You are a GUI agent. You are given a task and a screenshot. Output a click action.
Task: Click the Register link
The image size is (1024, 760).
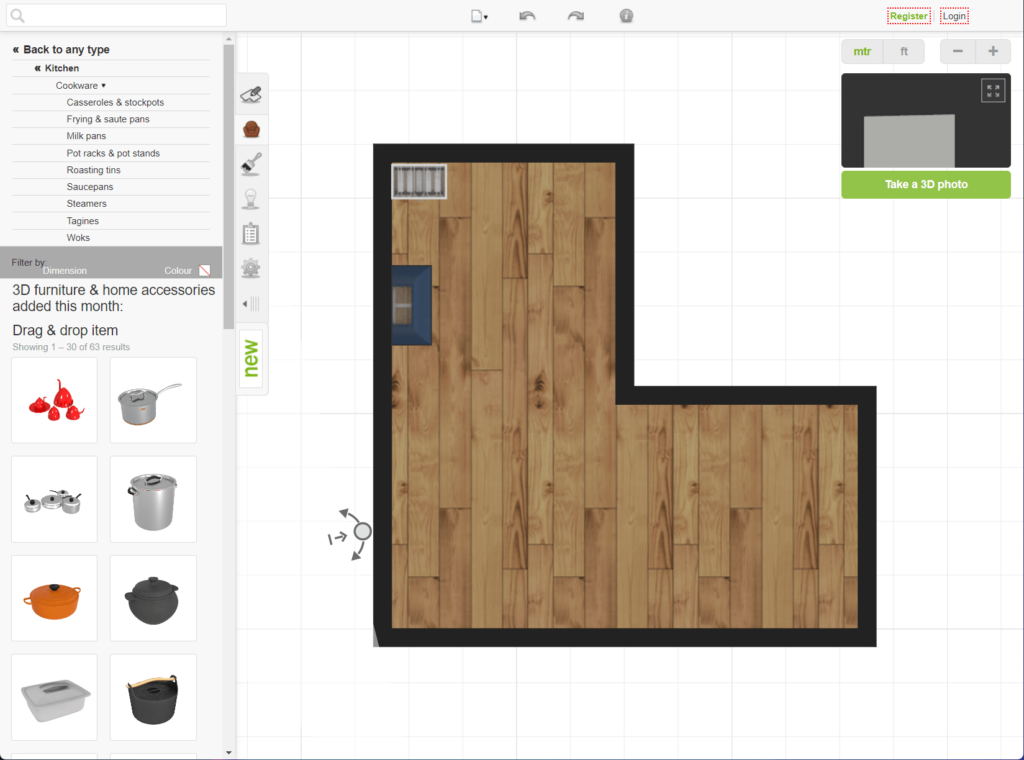[x=908, y=16]
